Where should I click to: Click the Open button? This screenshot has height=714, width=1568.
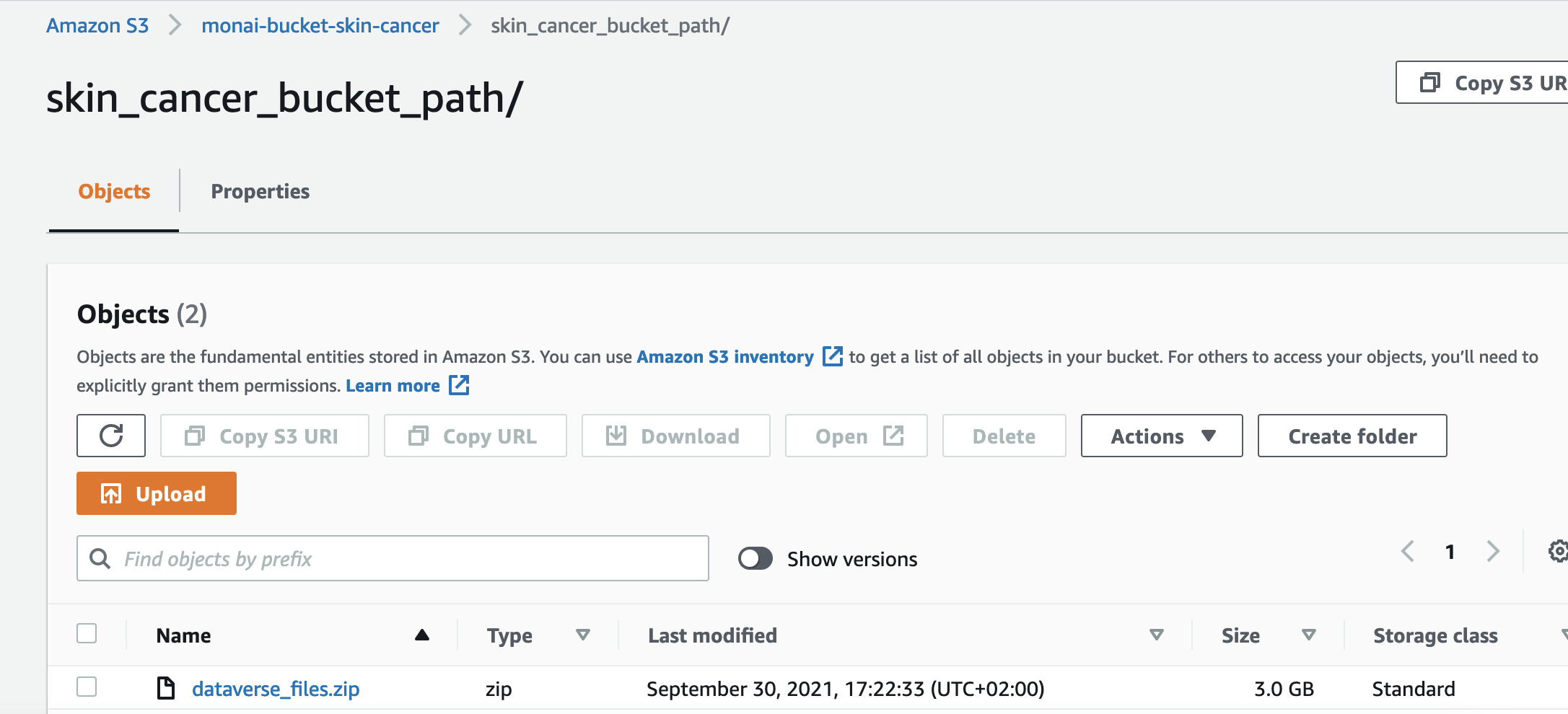pos(857,436)
